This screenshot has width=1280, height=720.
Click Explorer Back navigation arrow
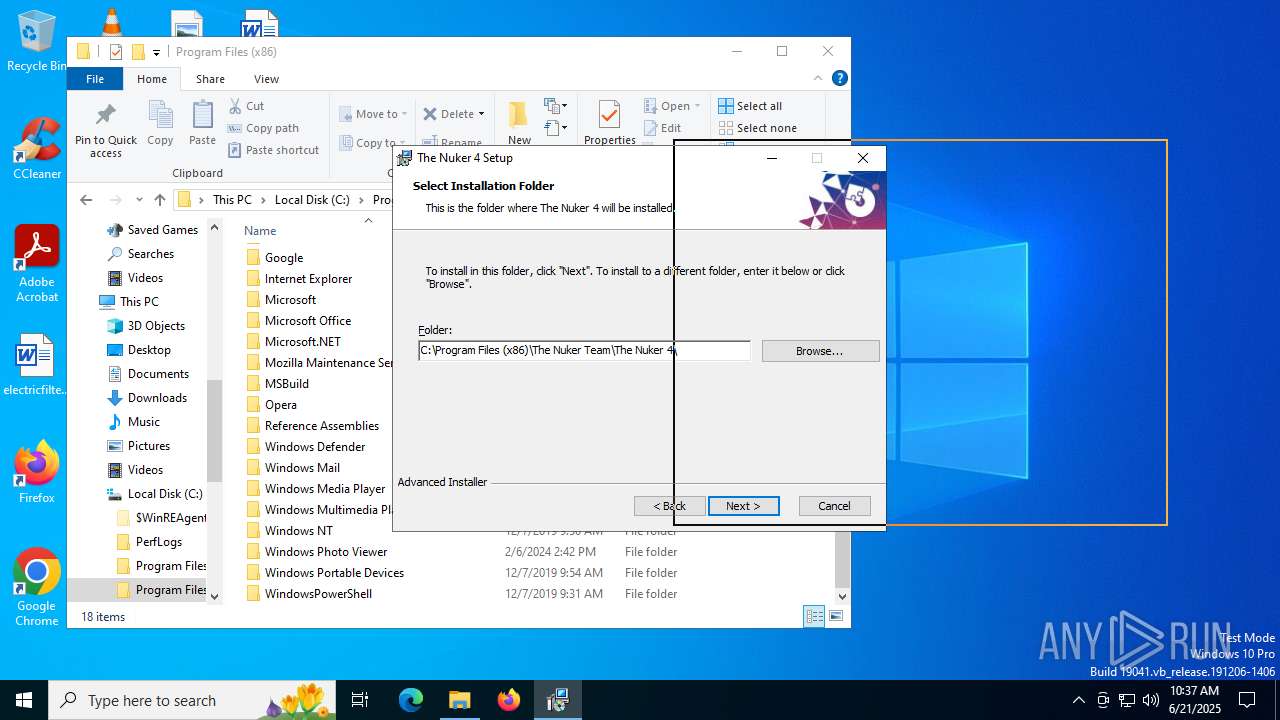(86, 200)
